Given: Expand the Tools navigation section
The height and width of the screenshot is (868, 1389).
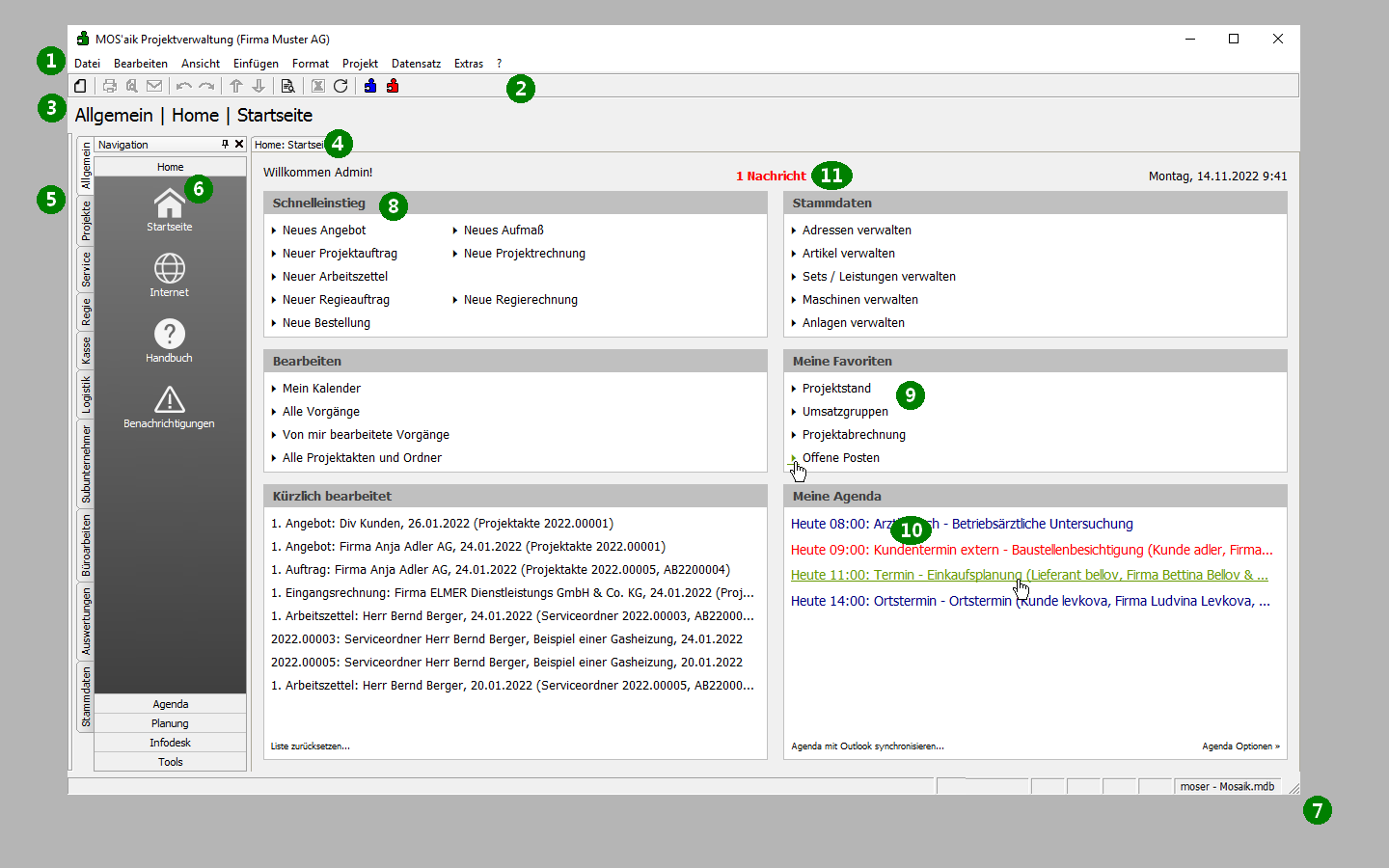Looking at the screenshot, I should click(170, 762).
